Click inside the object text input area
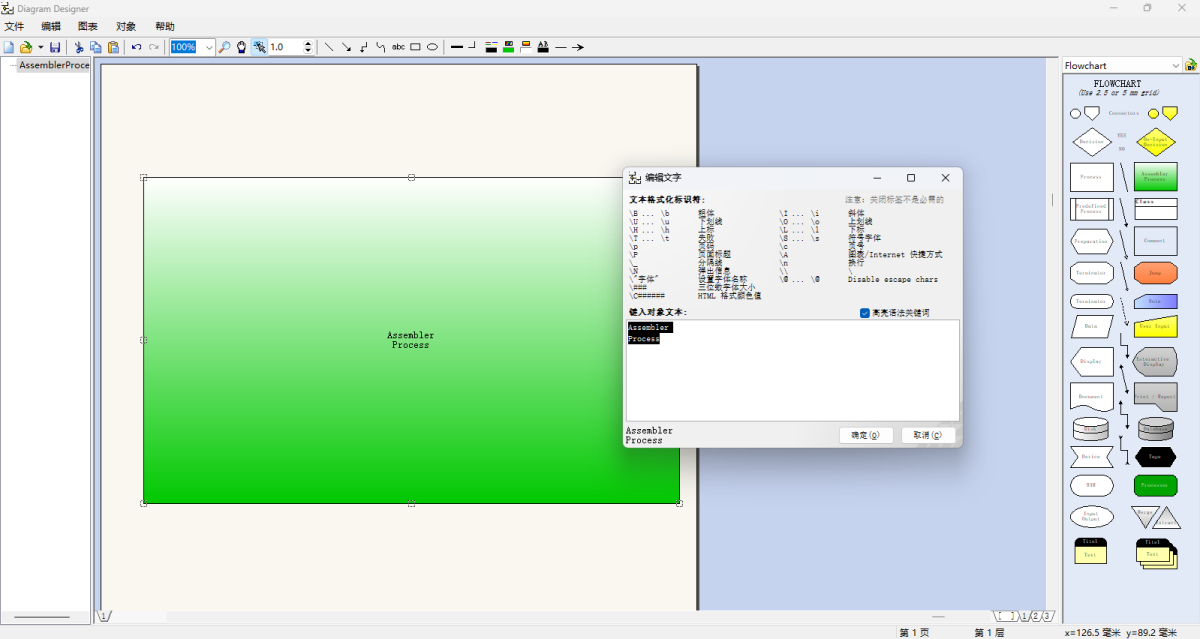Image resolution: width=1200 pixels, height=639 pixels. (x=792, y=380)
